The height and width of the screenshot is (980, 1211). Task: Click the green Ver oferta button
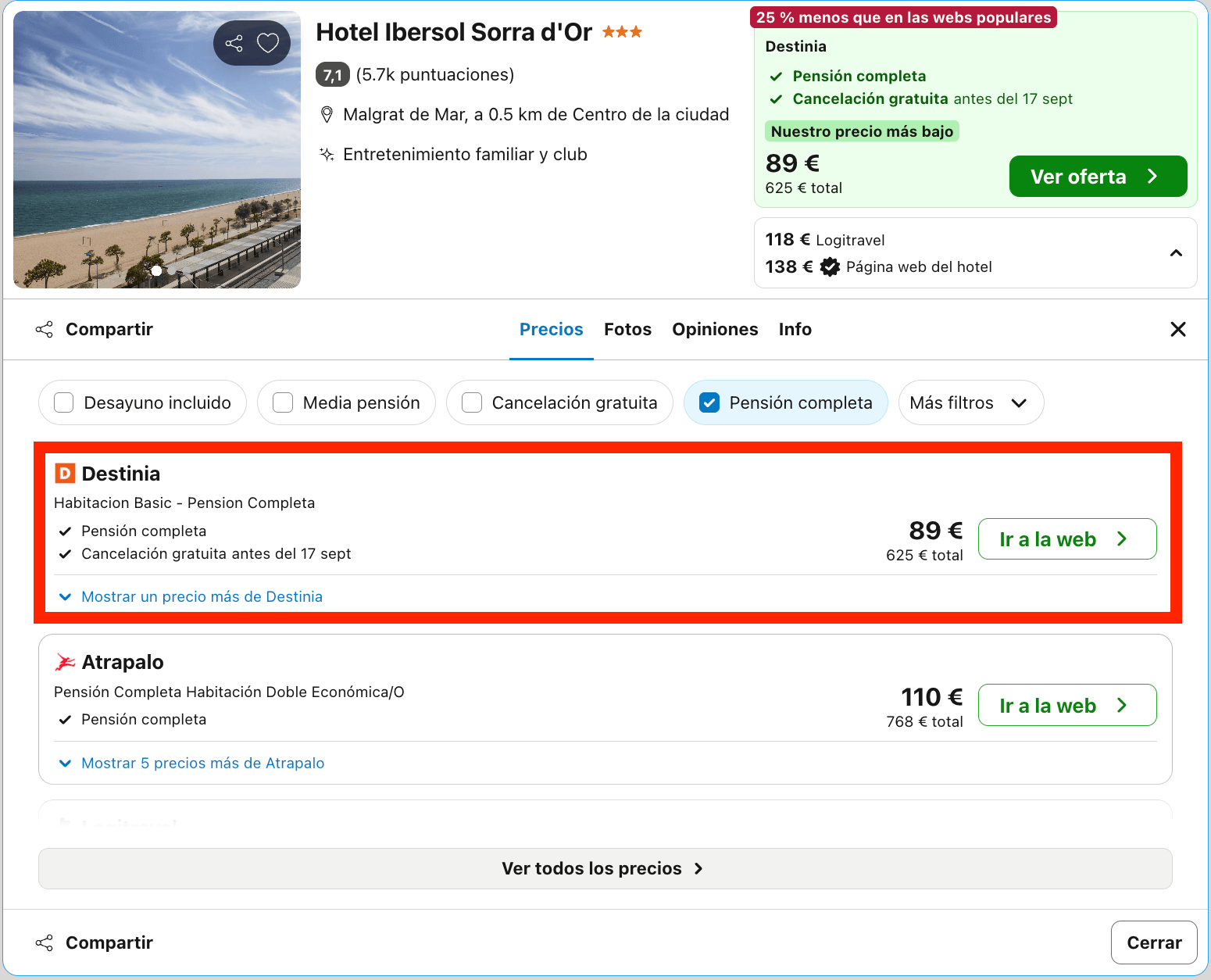(1098, 177)
